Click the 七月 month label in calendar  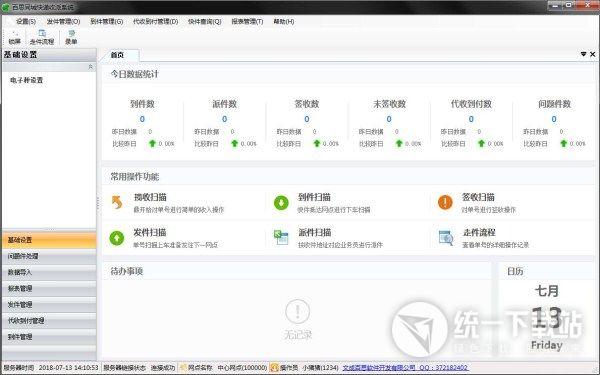(x=547, y=291)
